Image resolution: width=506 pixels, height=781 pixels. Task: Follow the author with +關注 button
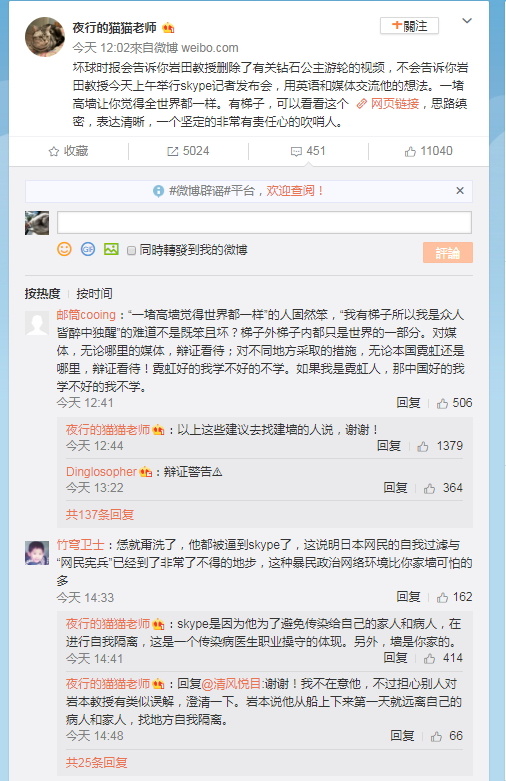(409, 26)
